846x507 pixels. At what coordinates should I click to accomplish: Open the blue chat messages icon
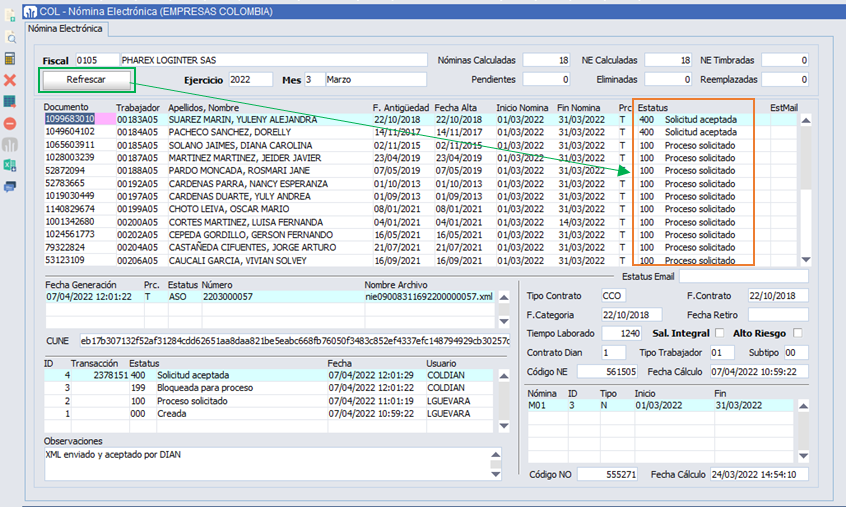pos(10,187)
